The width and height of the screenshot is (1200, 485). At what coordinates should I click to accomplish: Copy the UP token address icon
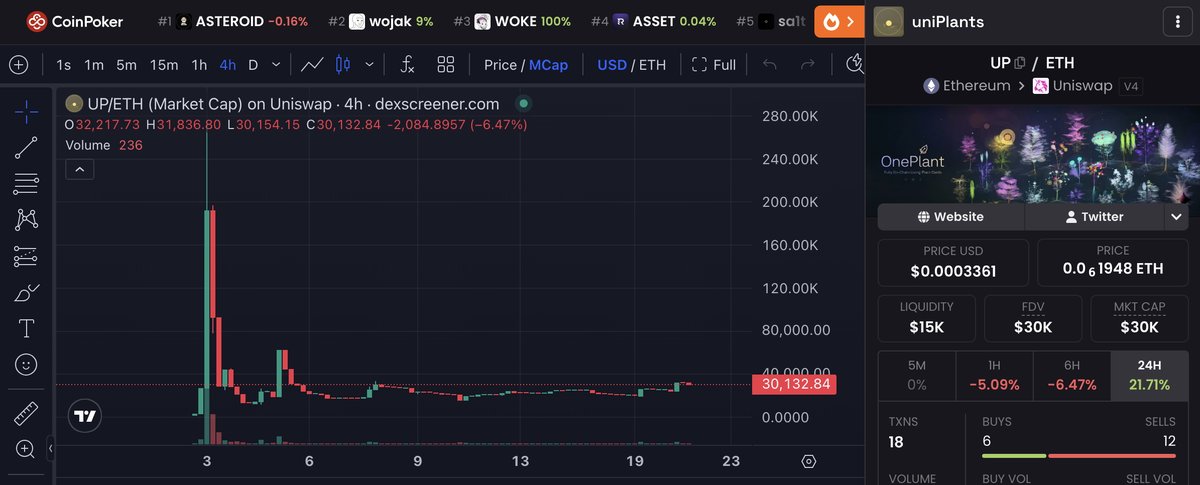[x=1019, y=63]
